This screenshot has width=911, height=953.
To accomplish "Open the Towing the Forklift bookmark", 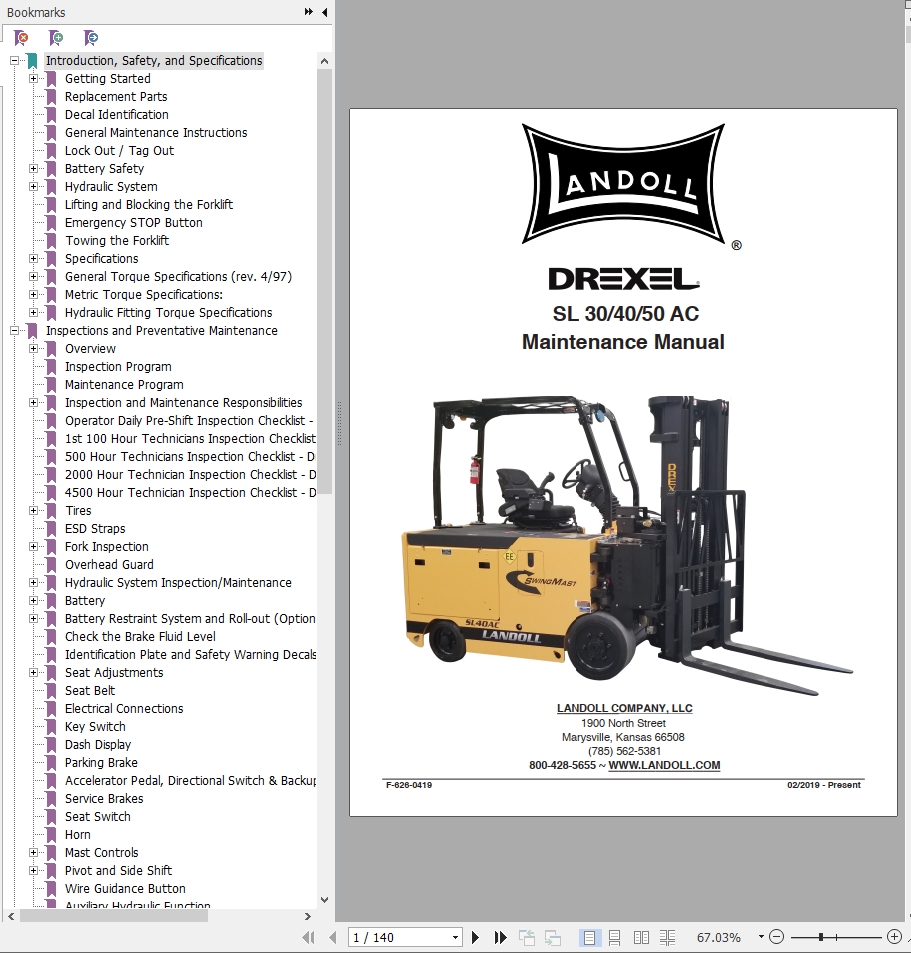I will click(117, 241).
